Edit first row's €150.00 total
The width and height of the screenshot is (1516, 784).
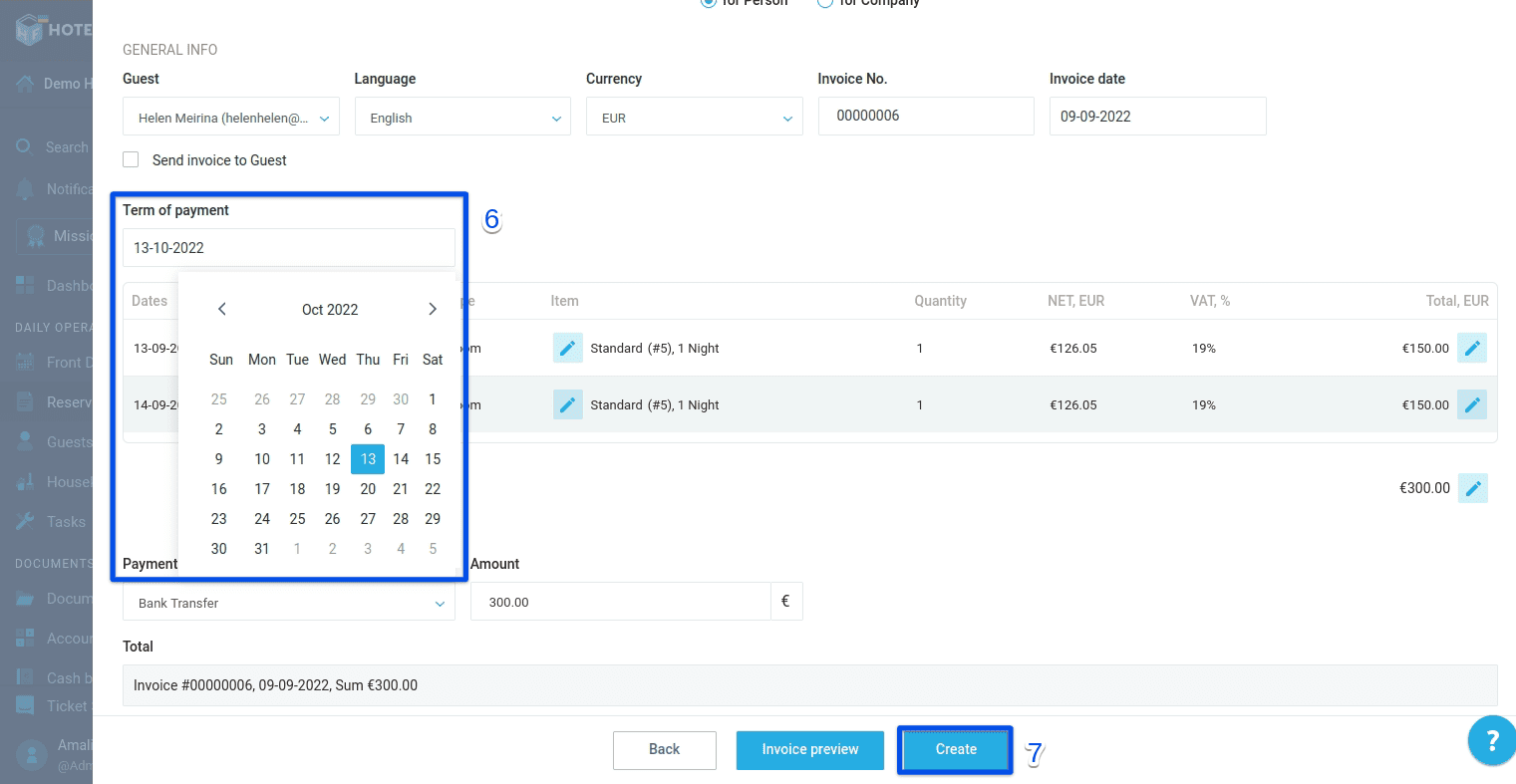pyautogui.click(x=1471, y=348)
